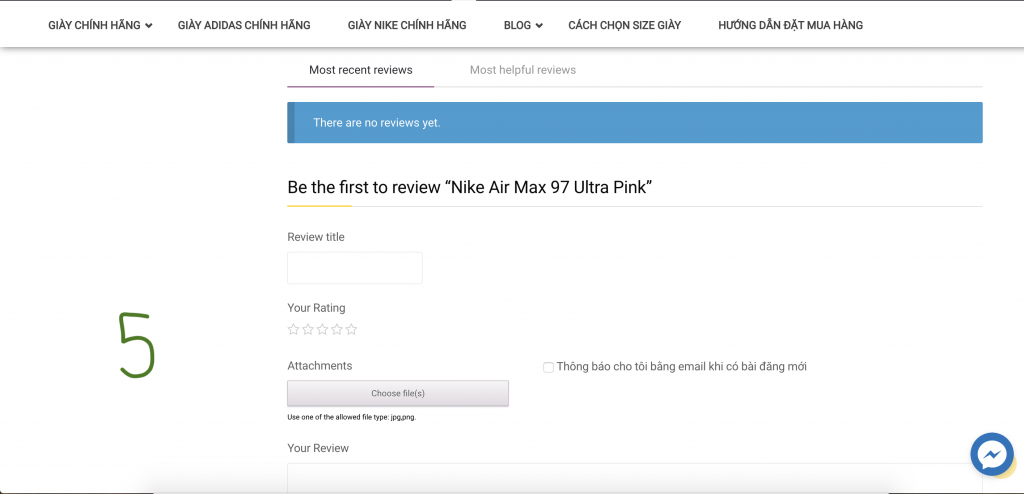Click the Choose file(s) button
This screenshot has width=1024, height=494.
(x=398, y=393)
